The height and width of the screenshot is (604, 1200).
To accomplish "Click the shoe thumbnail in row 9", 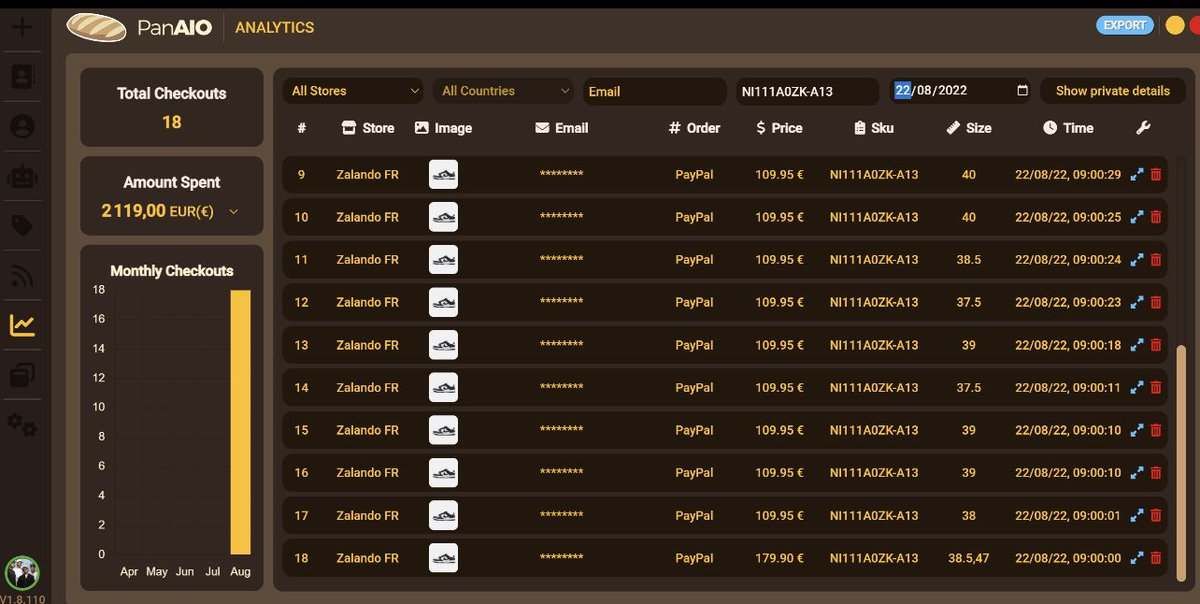I will pos(443,174).
